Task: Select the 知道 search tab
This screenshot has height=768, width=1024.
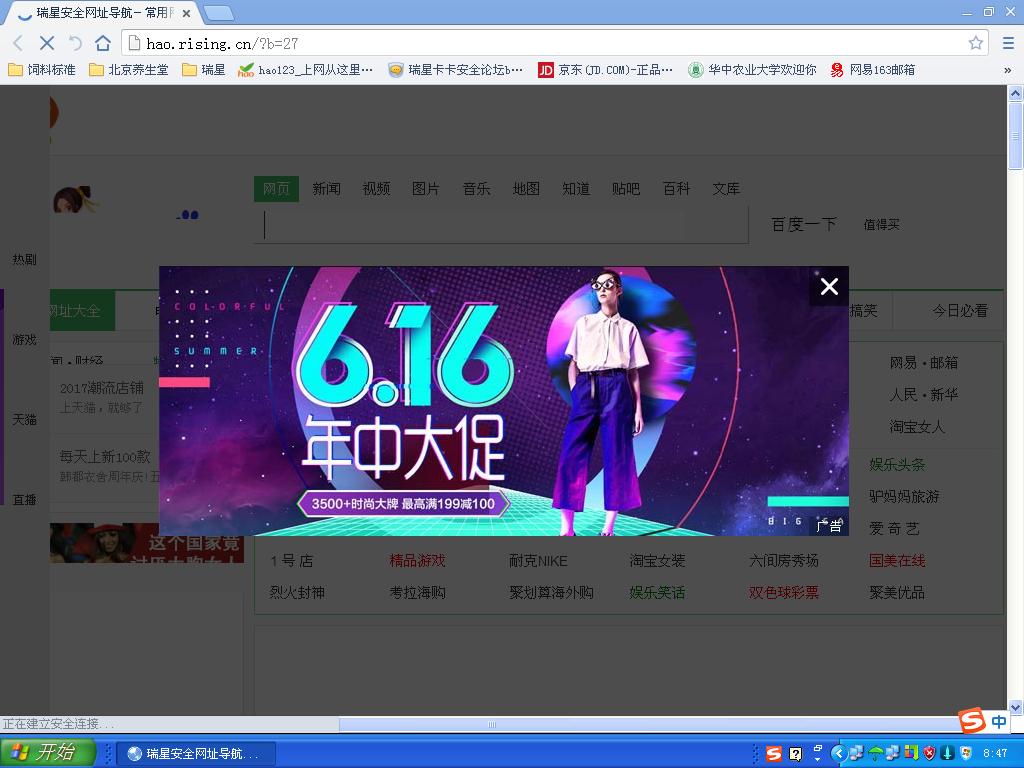Action: coord(576,189)
